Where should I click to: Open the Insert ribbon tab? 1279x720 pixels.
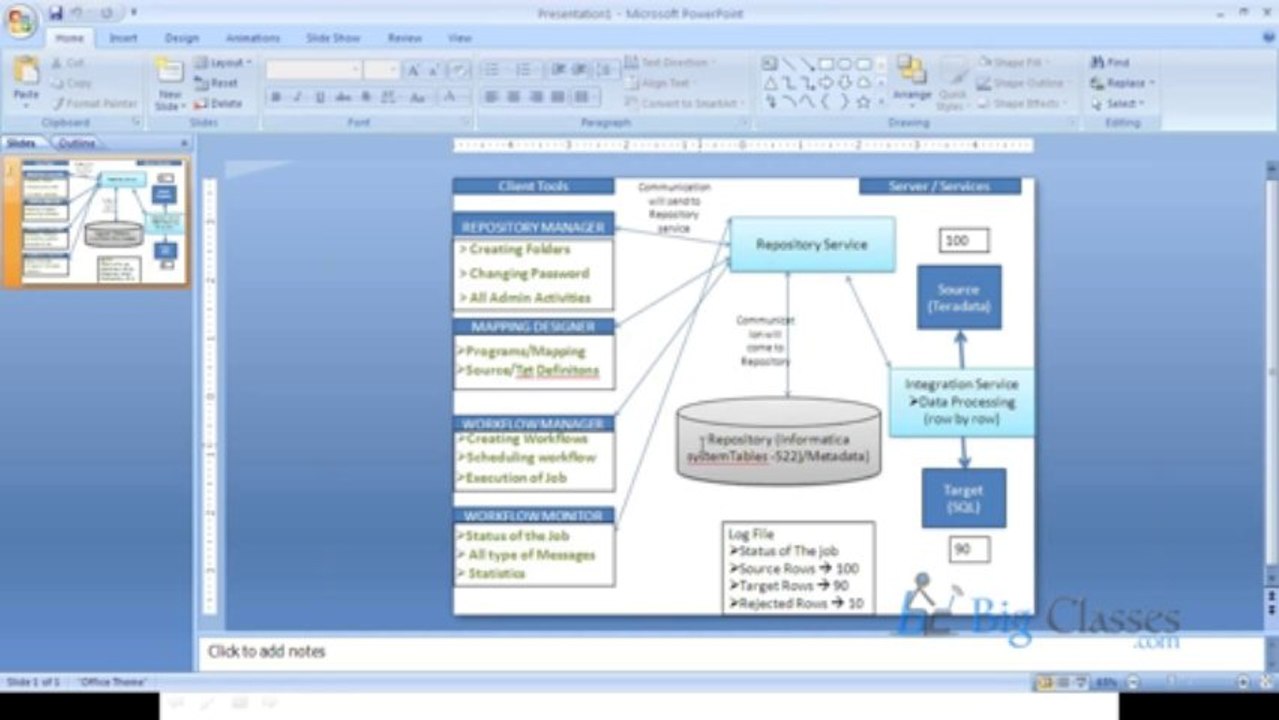pos(123,38)
